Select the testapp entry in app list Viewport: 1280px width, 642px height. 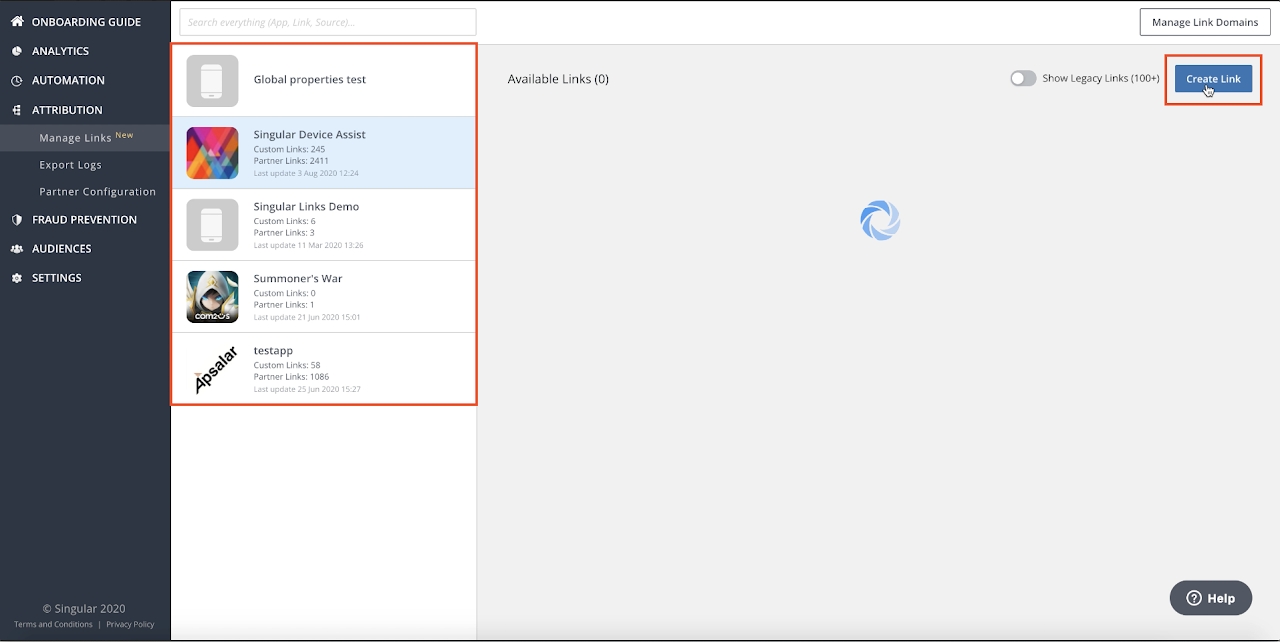point(323,369)
